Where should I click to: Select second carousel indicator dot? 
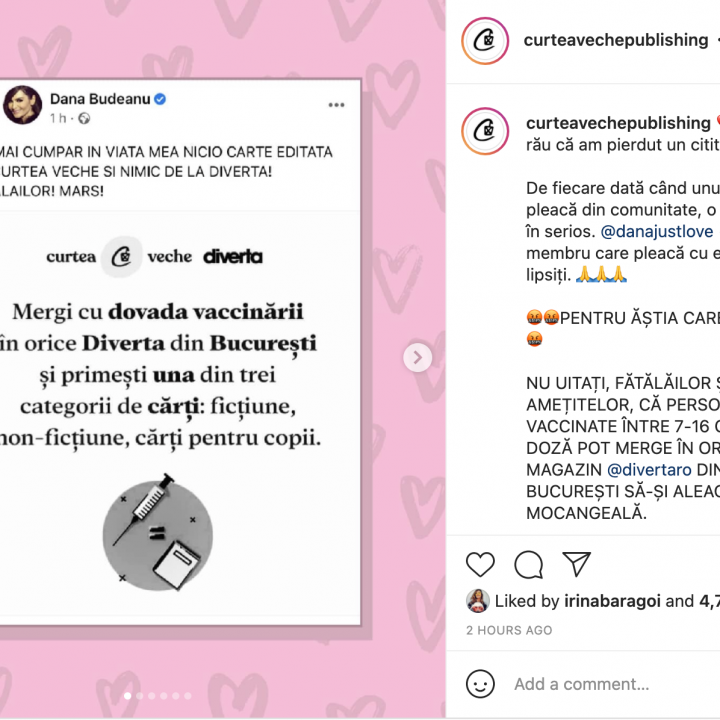[x=140, y=696]
